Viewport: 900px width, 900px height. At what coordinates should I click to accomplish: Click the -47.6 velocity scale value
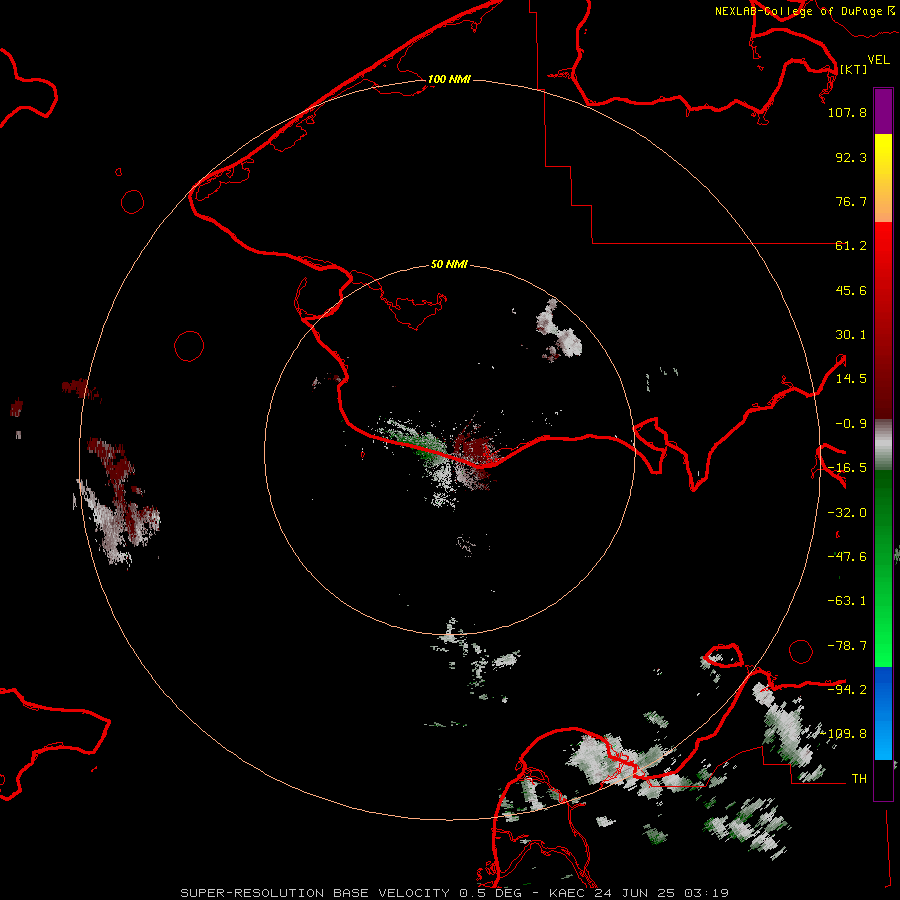847,557
